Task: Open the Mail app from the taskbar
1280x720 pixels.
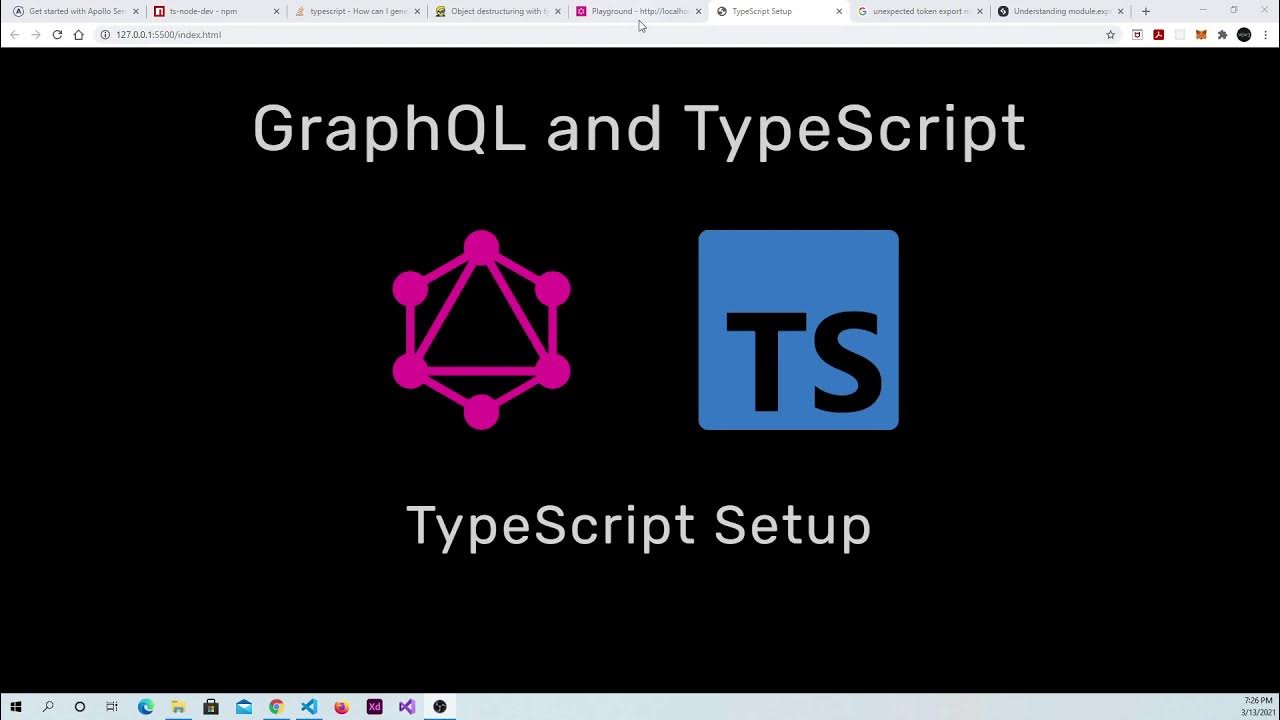Action: [244, 707]
